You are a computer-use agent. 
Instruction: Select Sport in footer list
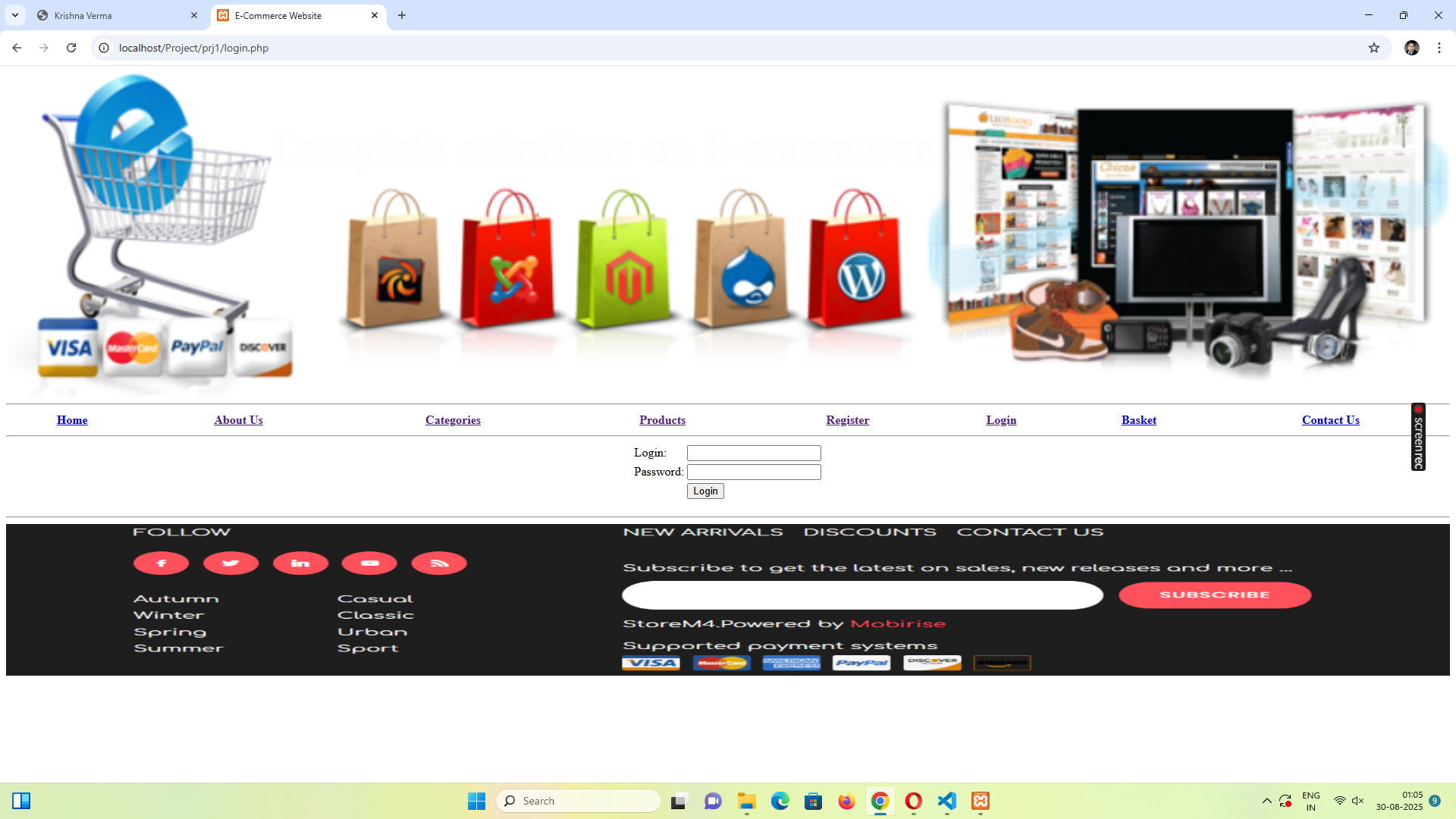pyautogui.click(x=368, y=648)
